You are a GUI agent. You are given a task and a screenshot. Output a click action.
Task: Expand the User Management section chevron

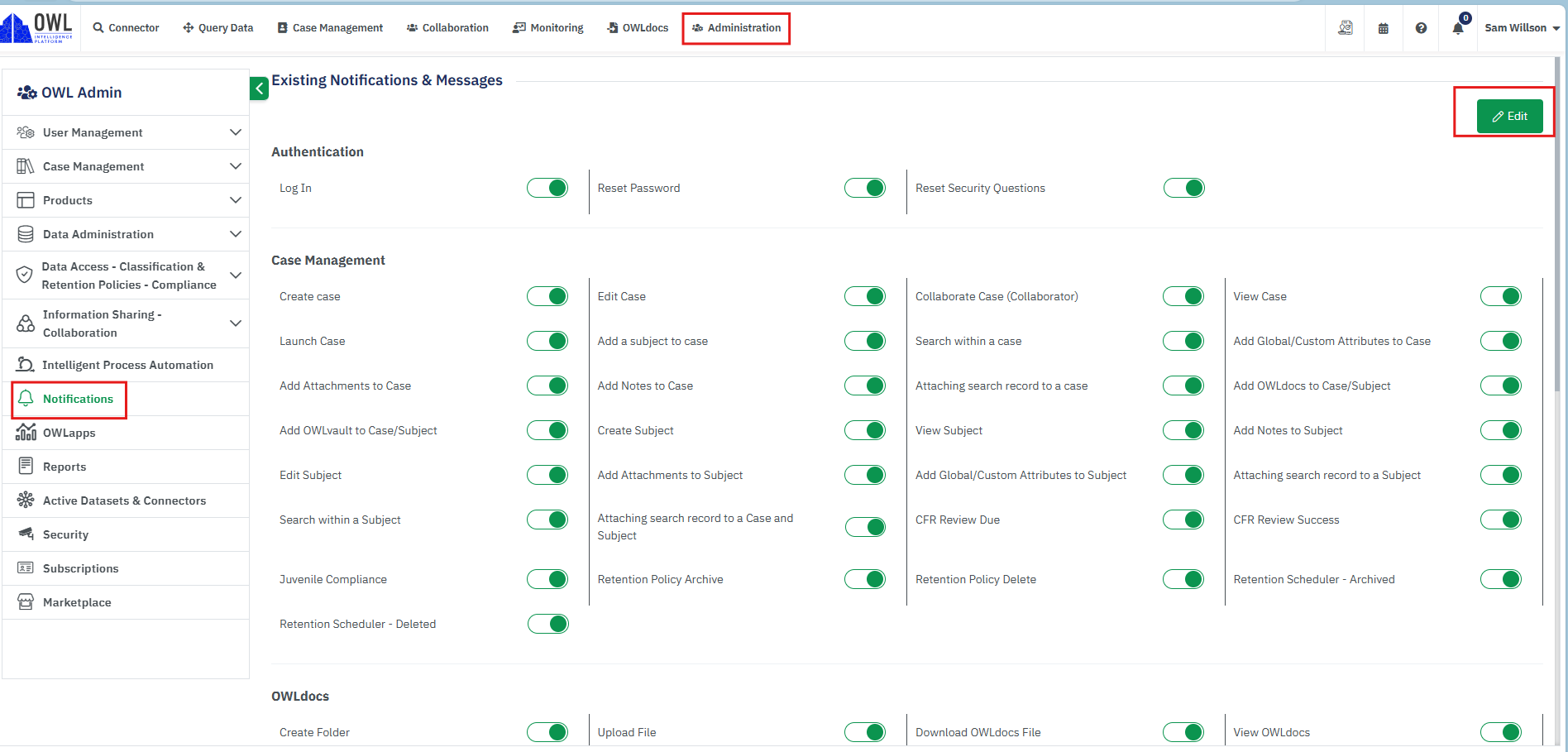pyautogui.click(x=236, y=132)
